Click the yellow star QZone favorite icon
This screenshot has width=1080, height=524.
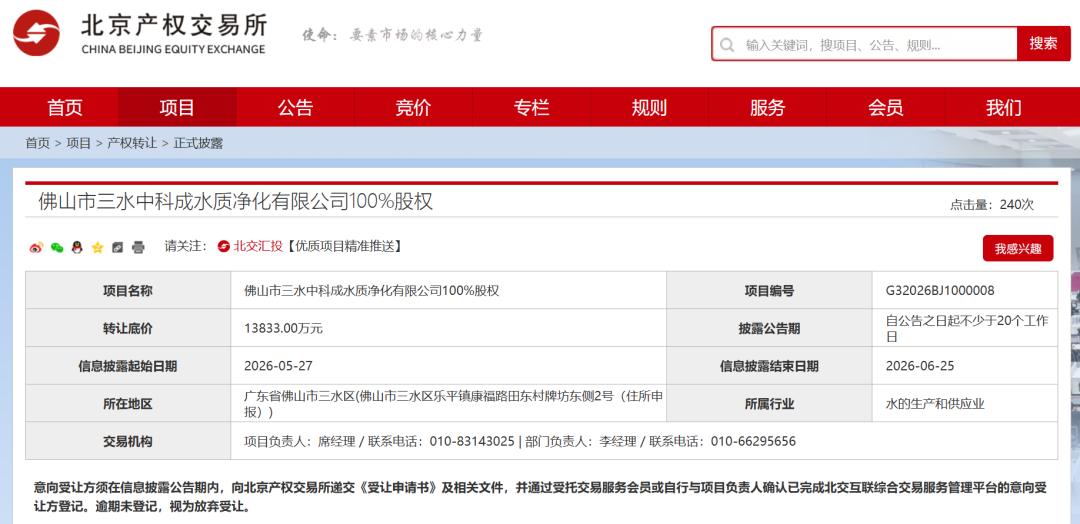(x=97, y=247)
